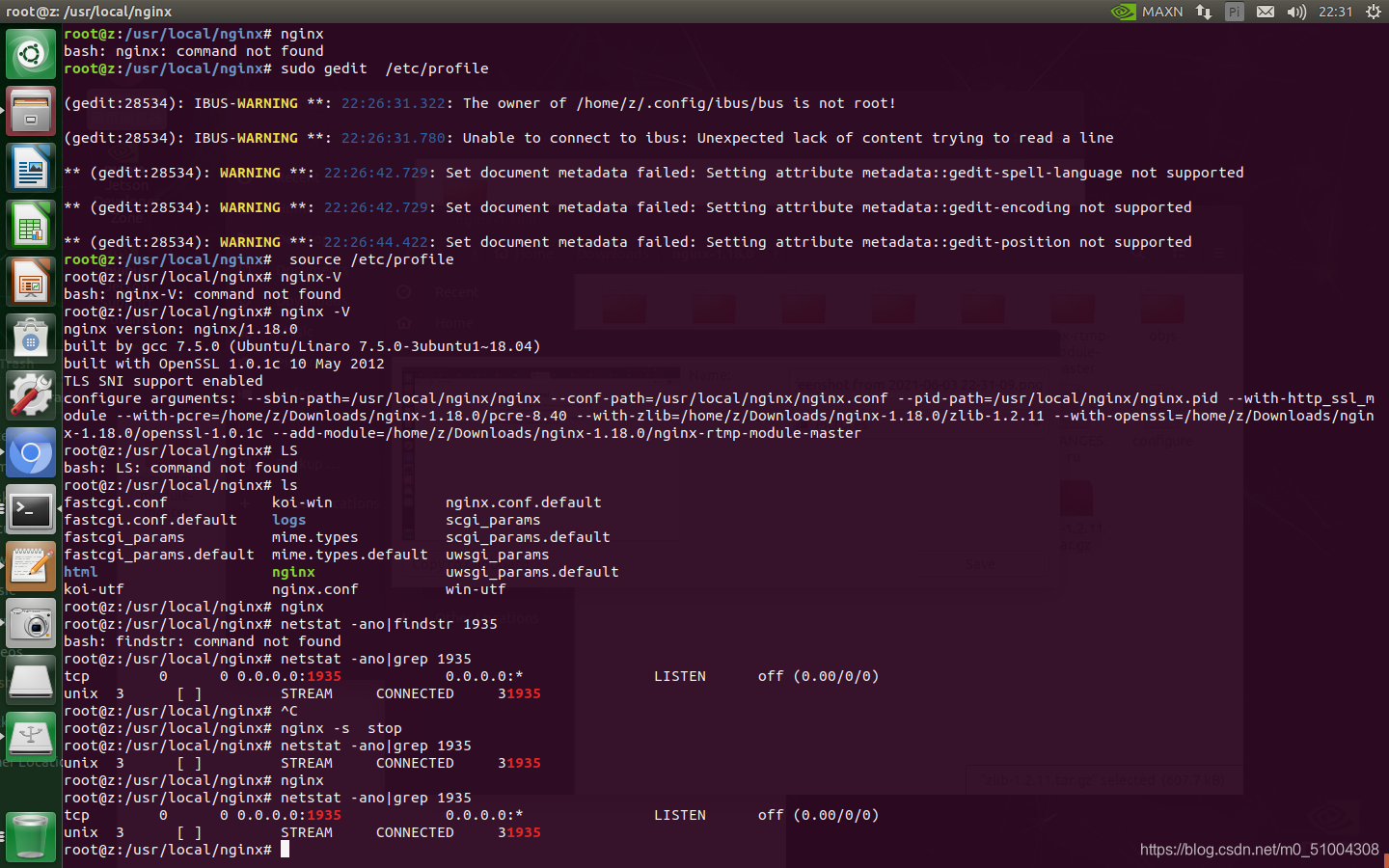Click the NVIDIA MAXN power mode indicator
Screen dimensions: 1389x868
pyautogui.click(x=1147, y=12)
